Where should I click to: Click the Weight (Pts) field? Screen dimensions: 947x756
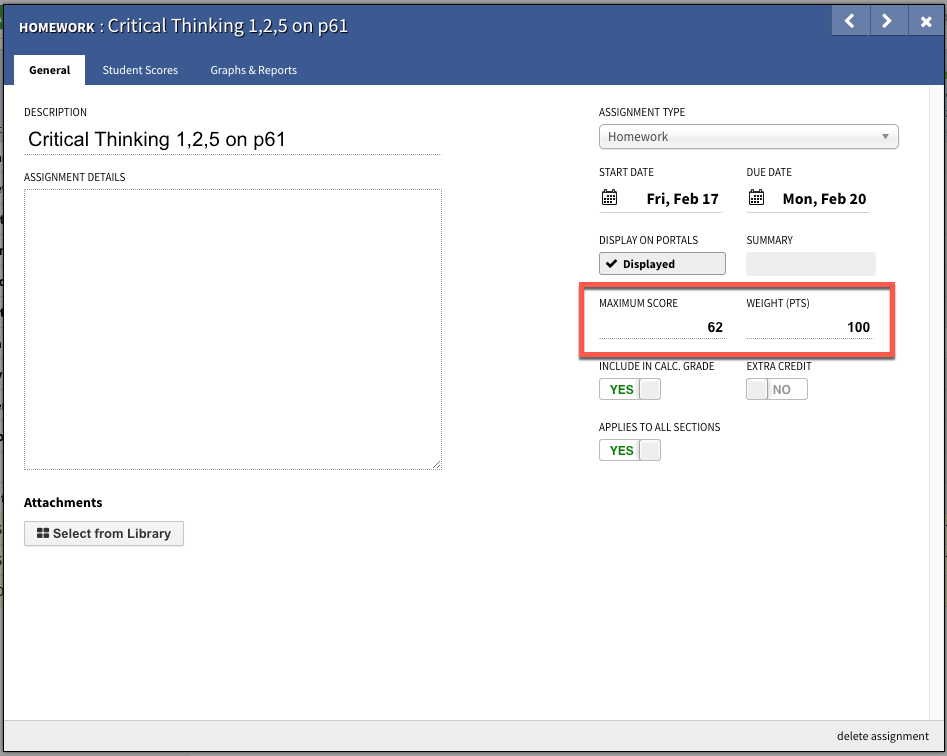pos(808,327)
